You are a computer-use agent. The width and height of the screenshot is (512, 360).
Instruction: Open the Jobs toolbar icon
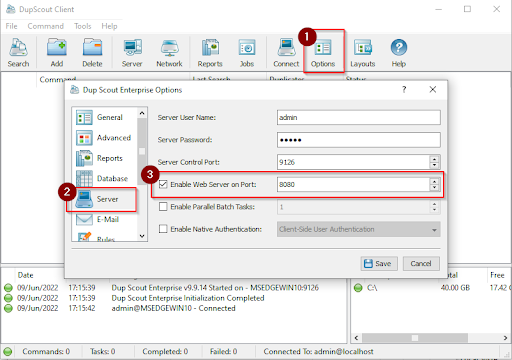[x=247, y=53]
